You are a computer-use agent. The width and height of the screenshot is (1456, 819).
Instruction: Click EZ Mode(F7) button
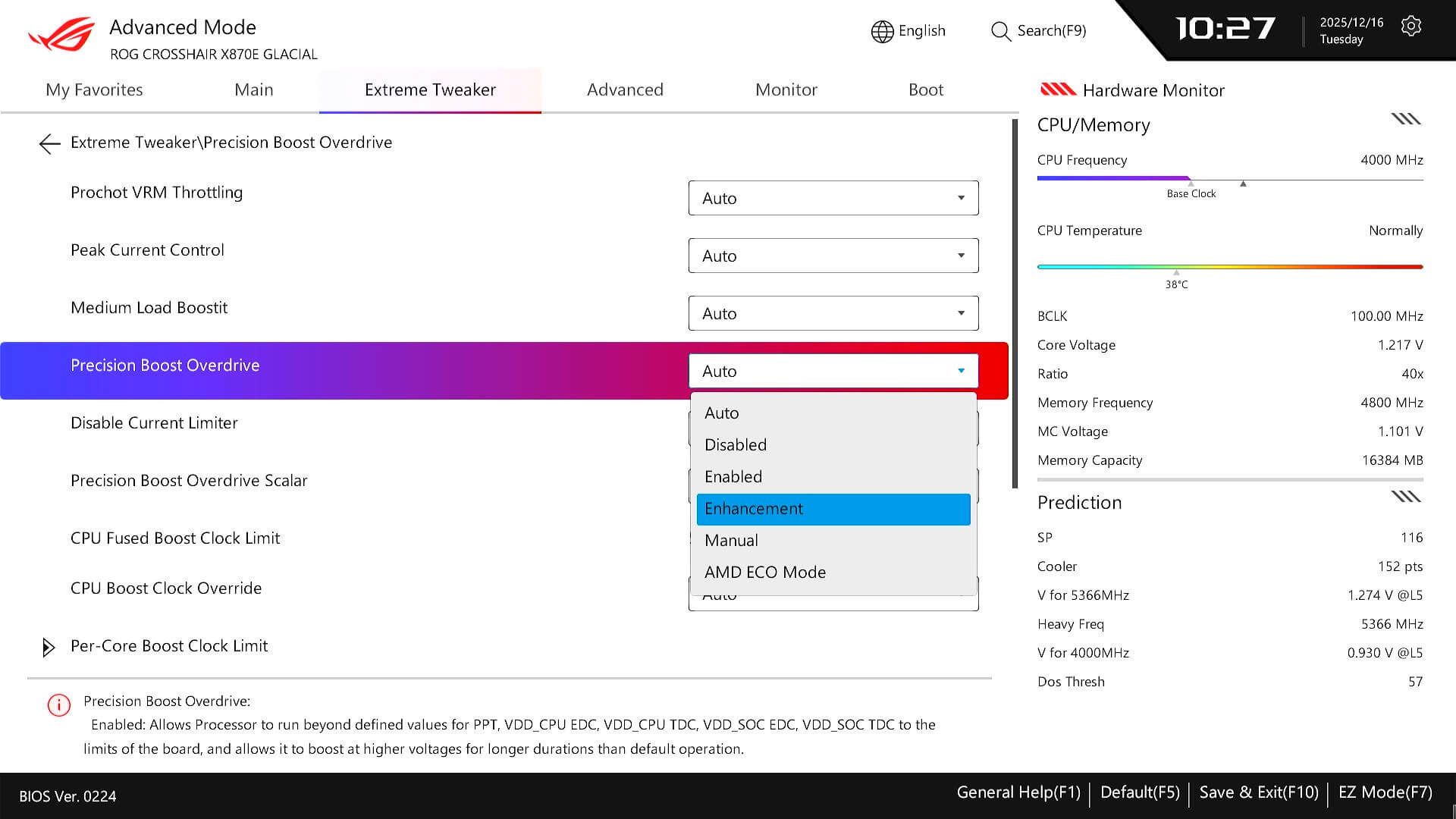point(1385,792)
